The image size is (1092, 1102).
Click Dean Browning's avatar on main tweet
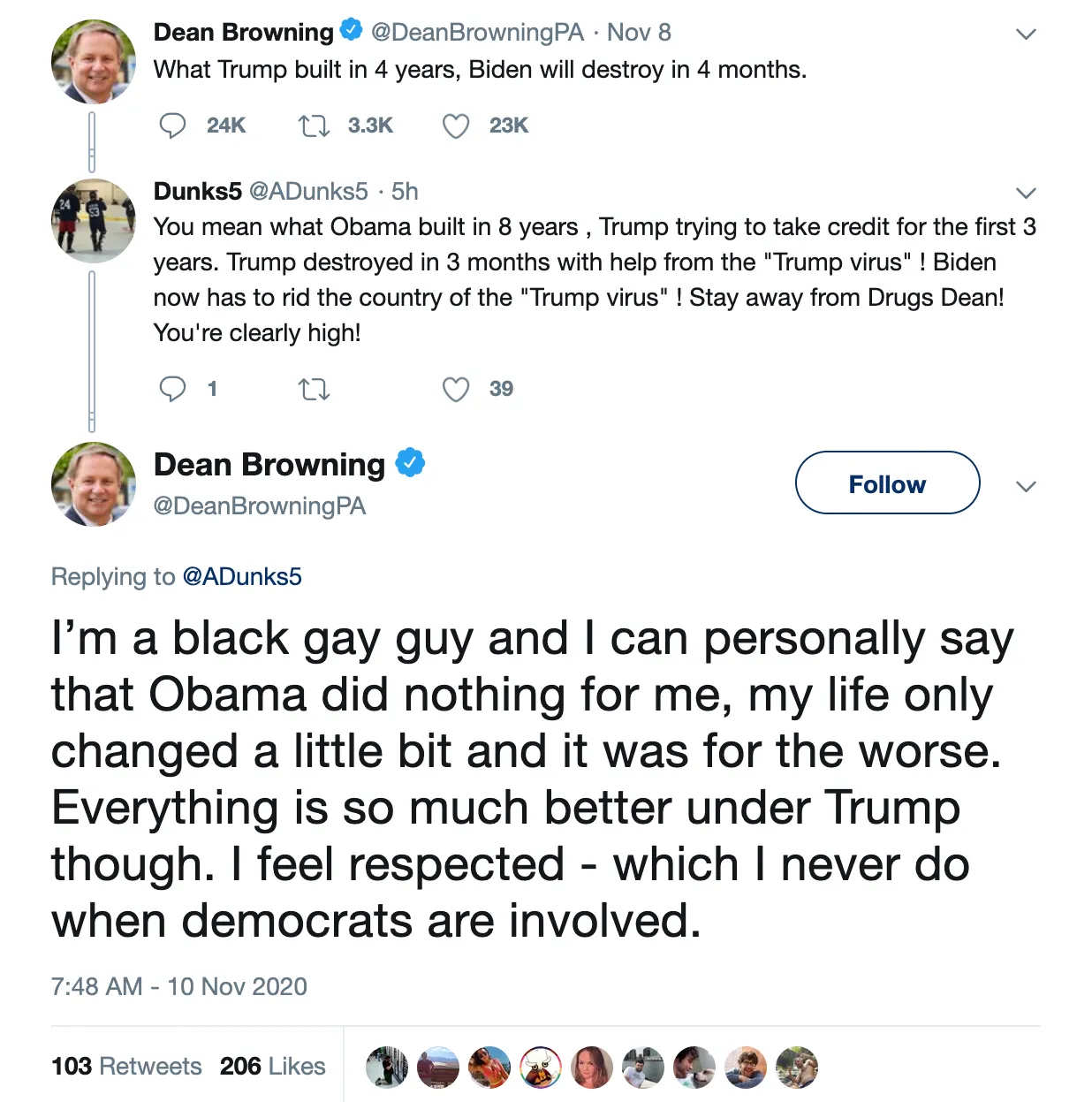pyautogui.click(x=94, y=484)
